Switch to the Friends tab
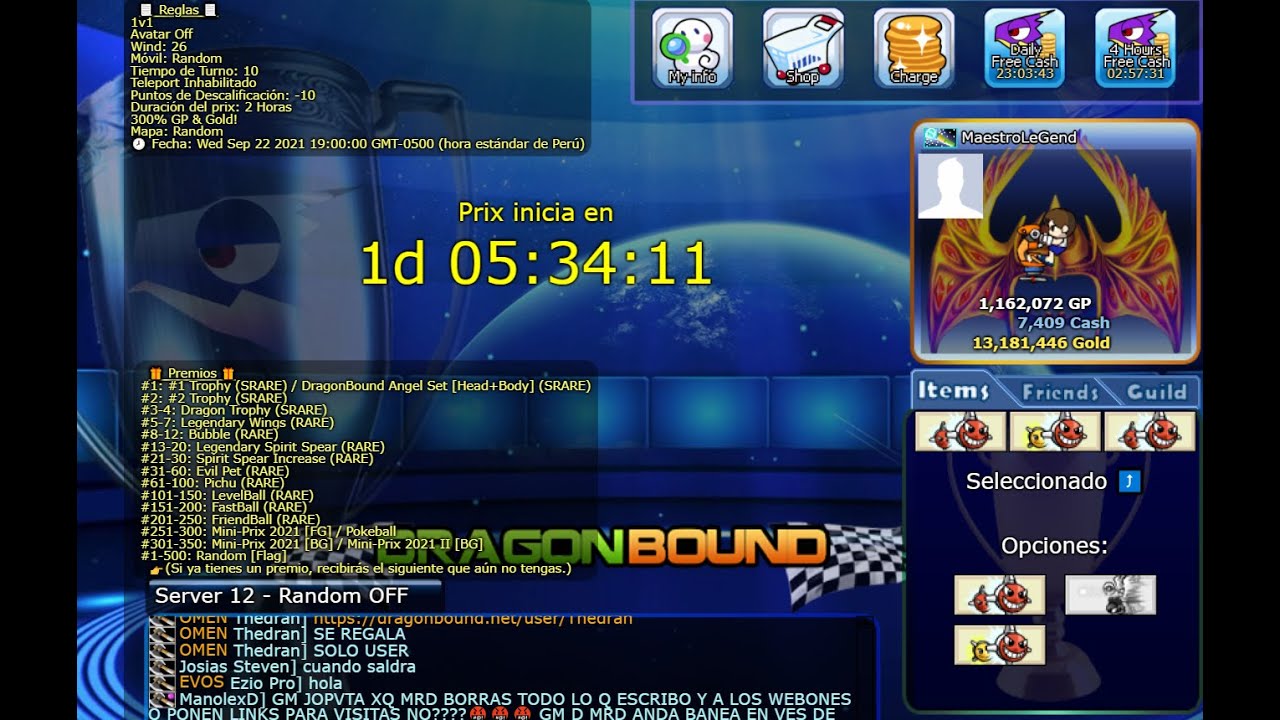 1060,392
